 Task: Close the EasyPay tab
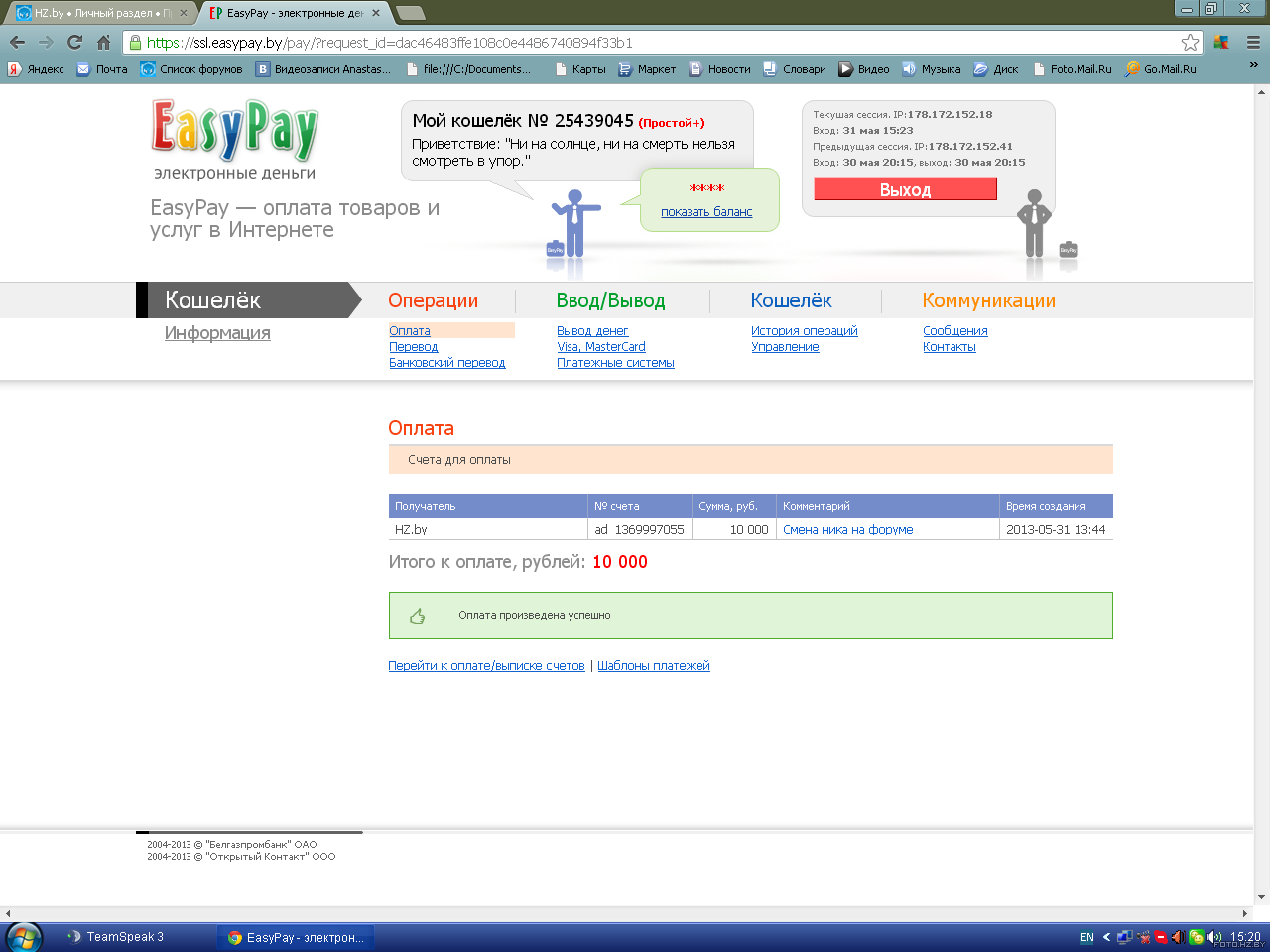(x=375, y=13)
